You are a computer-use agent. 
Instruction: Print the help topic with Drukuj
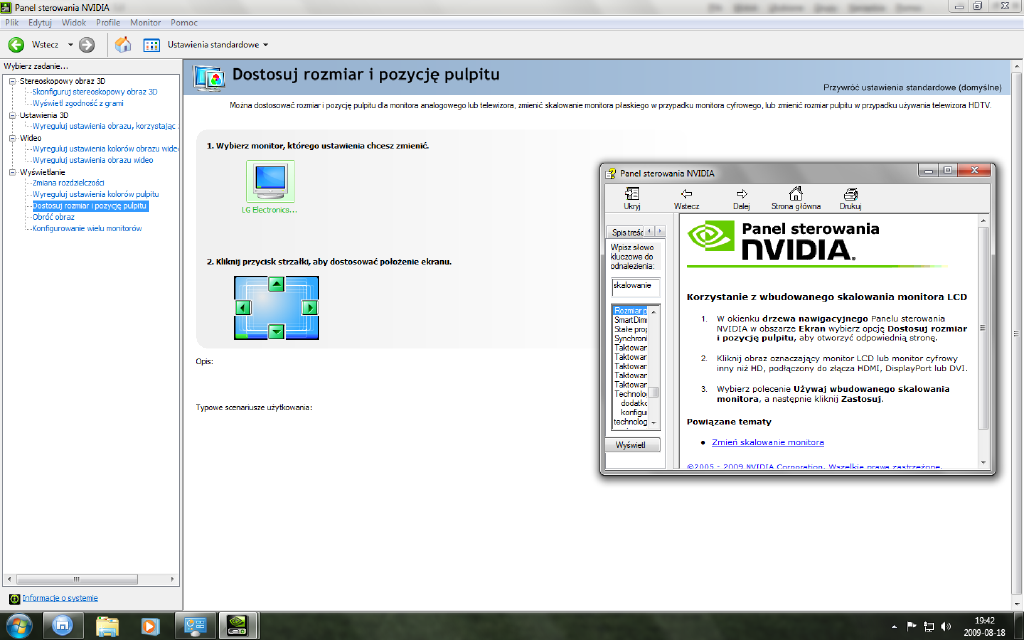coord(850,199)
